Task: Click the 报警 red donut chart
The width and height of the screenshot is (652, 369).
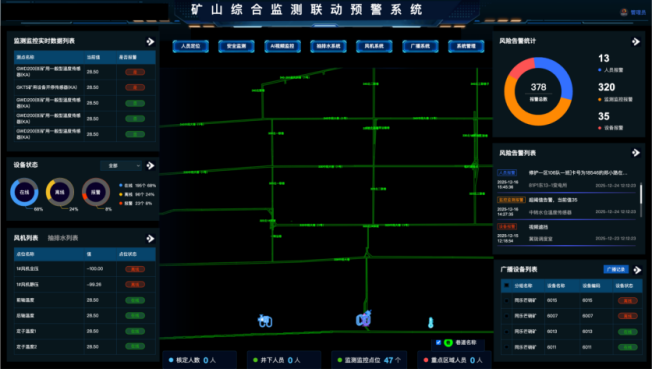Action: pos(96,192)
